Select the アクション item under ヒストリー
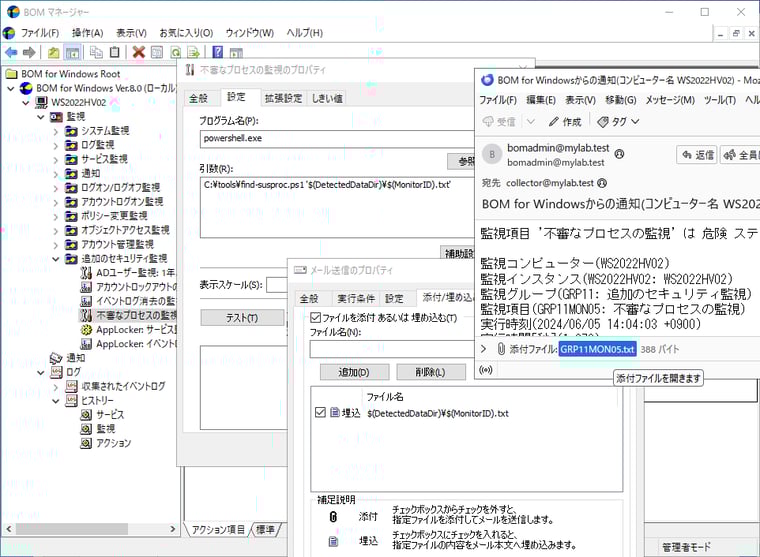Screen dimensions: 760x557 (113, 443)
